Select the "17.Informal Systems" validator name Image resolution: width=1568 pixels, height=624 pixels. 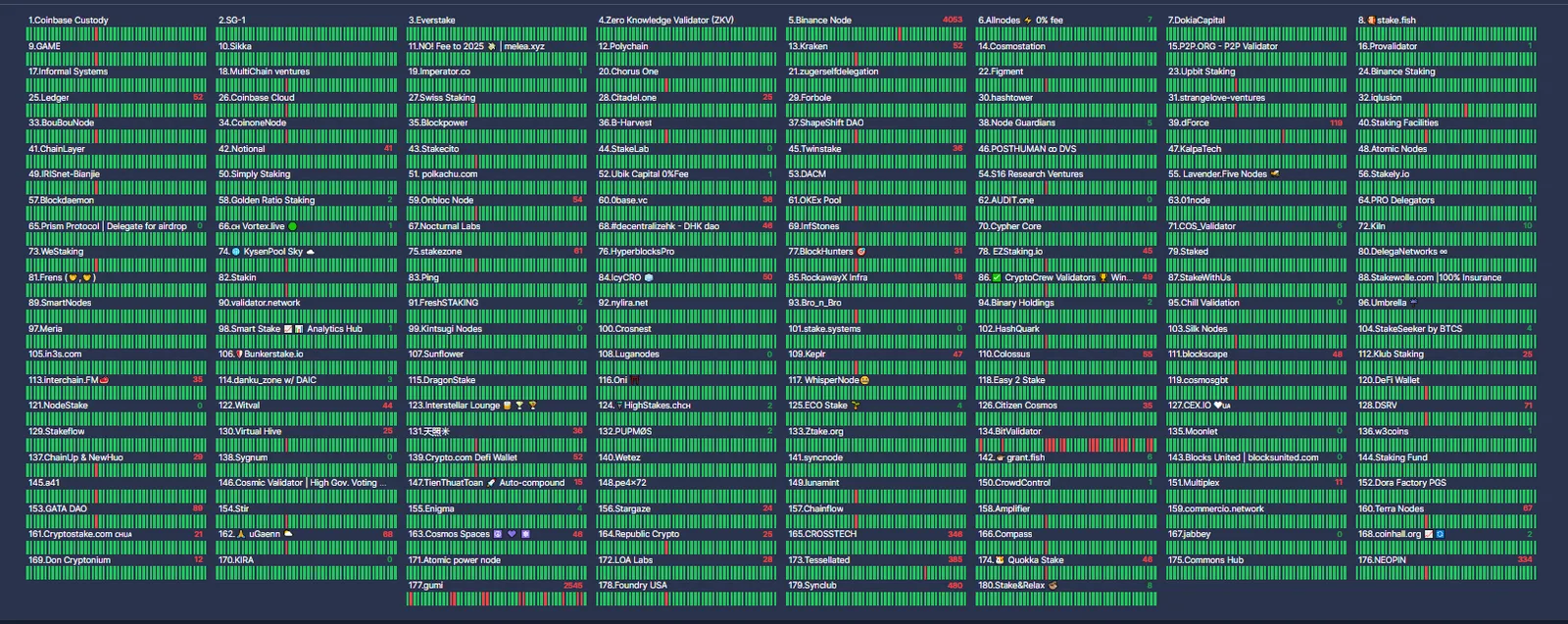point(69,72)
